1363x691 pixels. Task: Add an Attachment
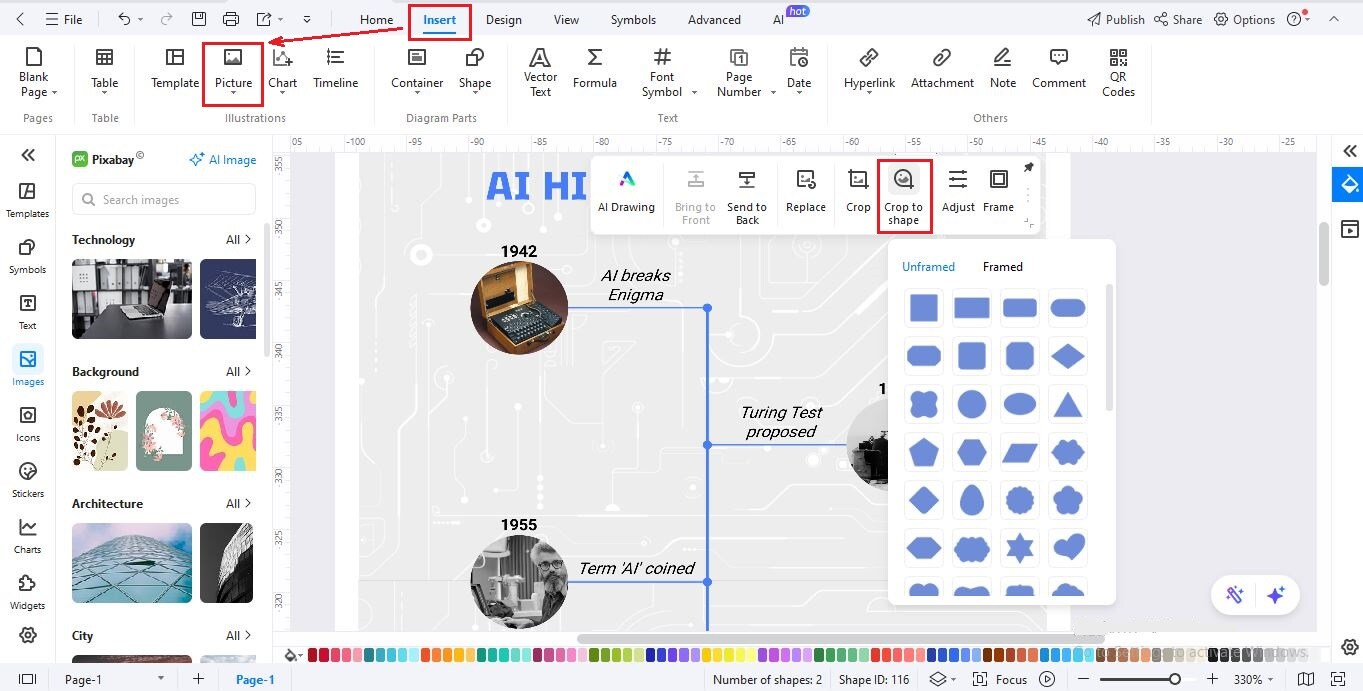pos(942,69)
